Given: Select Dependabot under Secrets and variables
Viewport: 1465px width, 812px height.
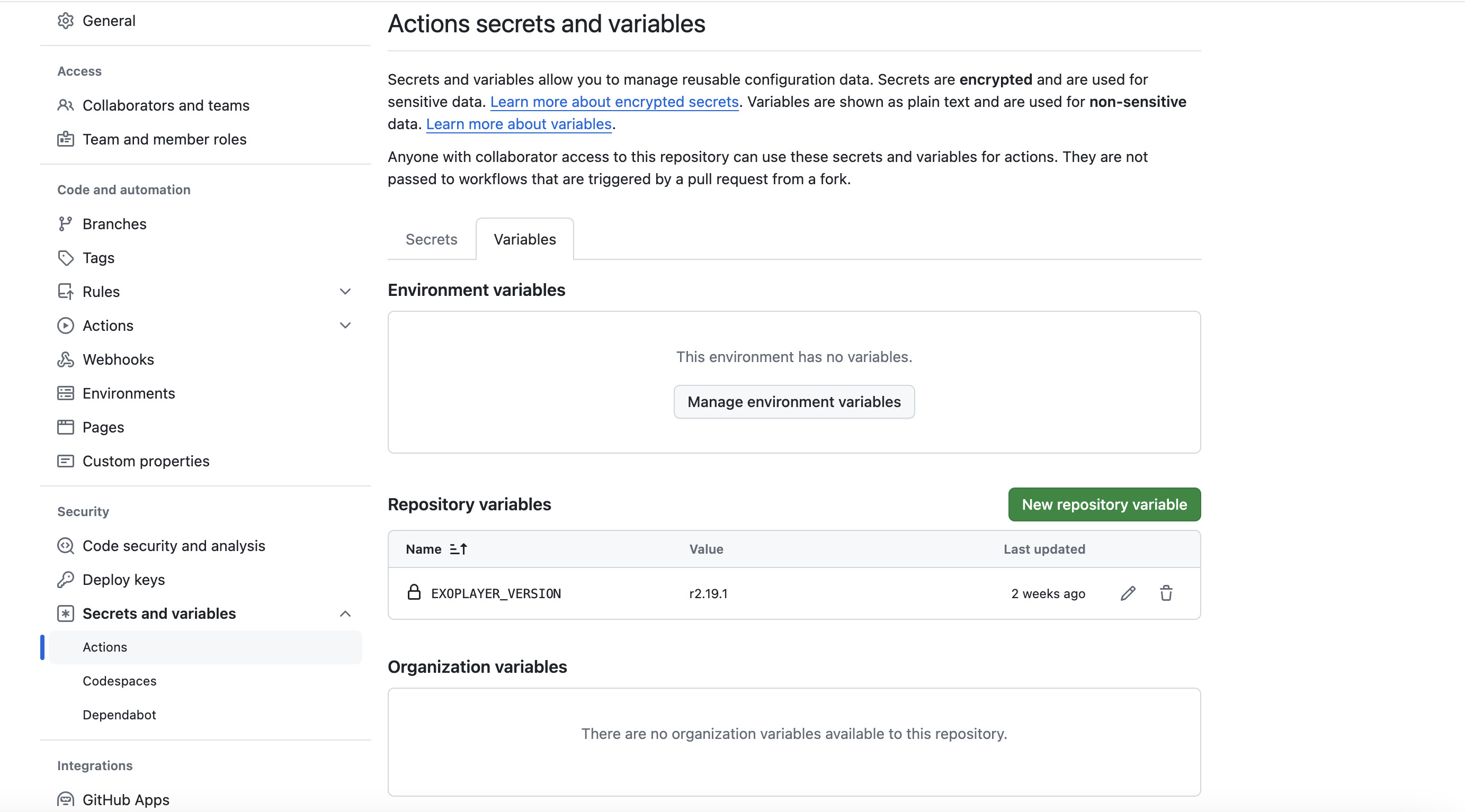Looking at the screenshot, I should point(119,715).
